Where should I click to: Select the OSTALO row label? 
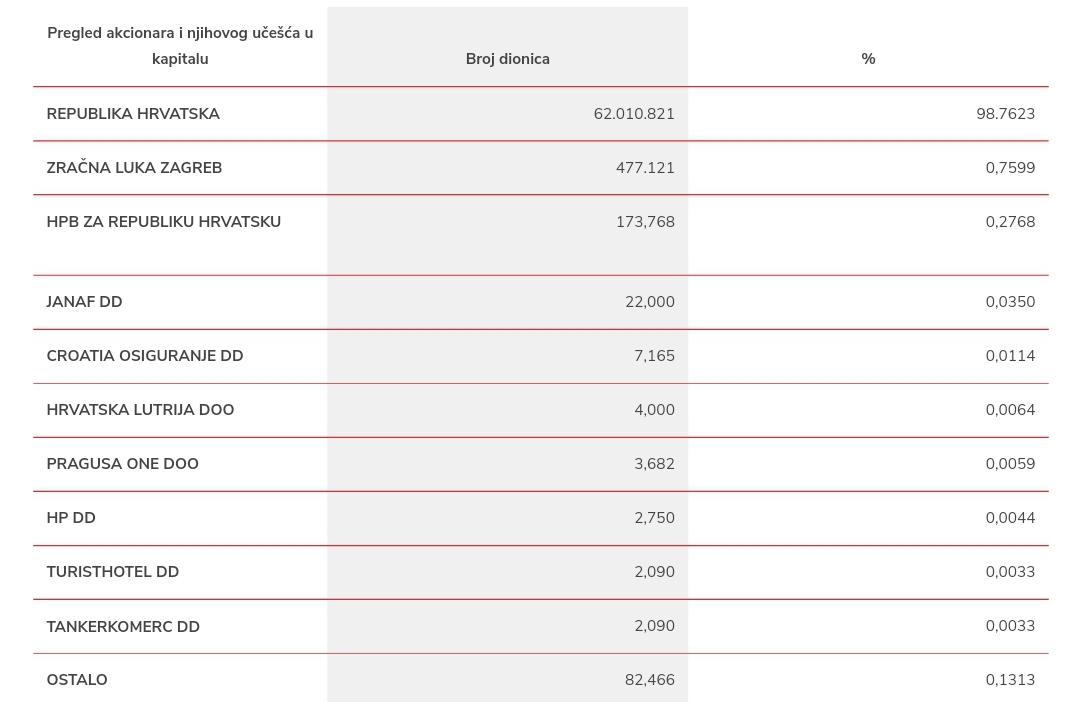pos(77,680)
